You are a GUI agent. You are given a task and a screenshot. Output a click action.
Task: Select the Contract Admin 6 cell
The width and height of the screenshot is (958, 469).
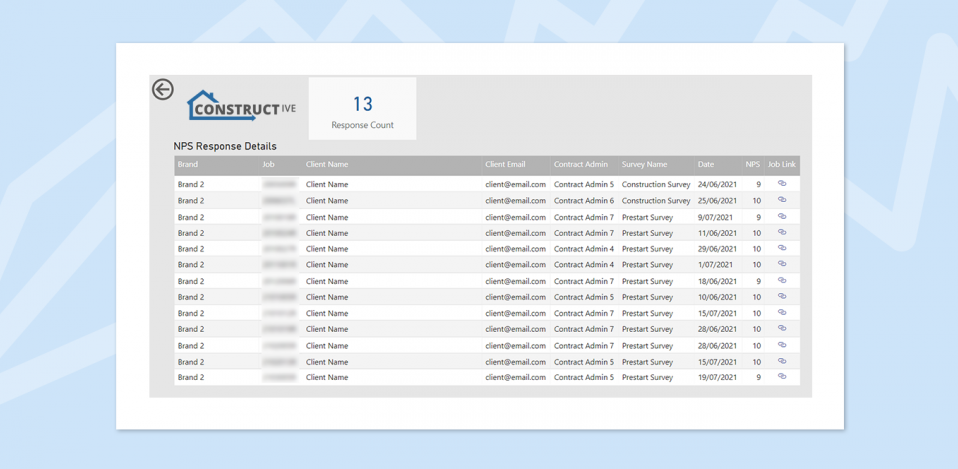pos(584,201)
